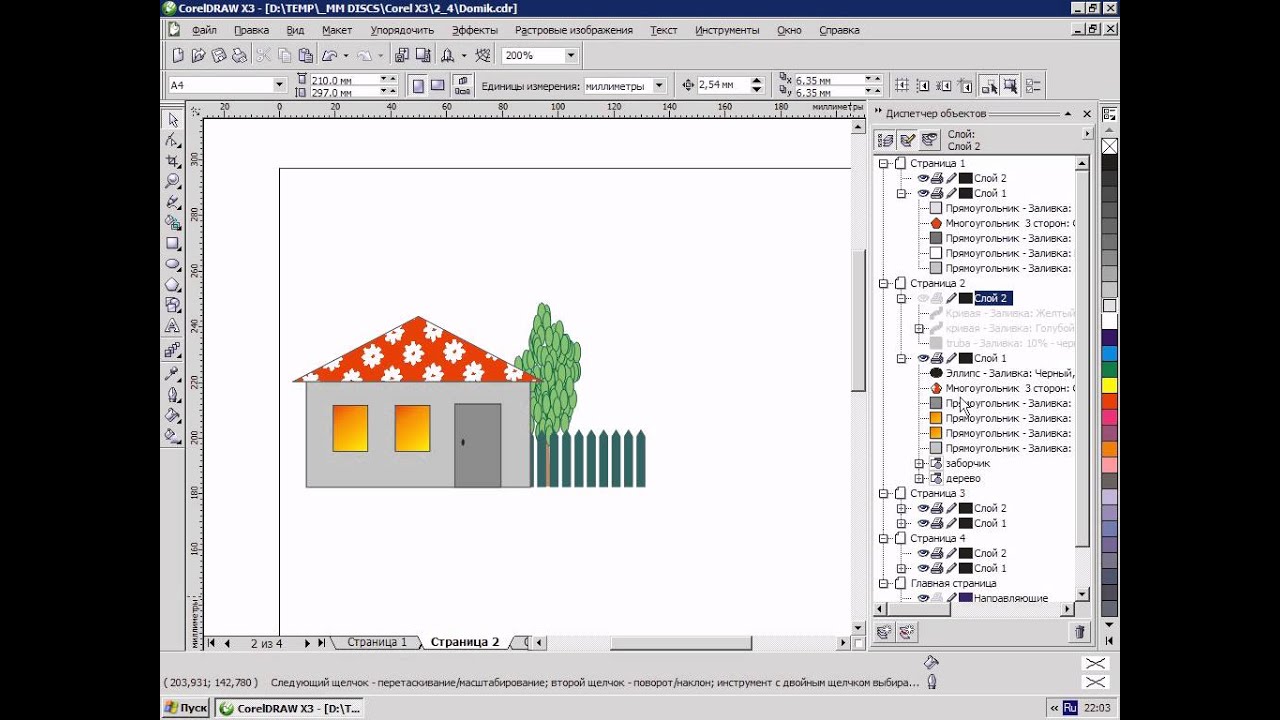The width and height of the screenshot is (1280, 720).
Task: Click the Пуск start button
Action: (x=186, y=708)
